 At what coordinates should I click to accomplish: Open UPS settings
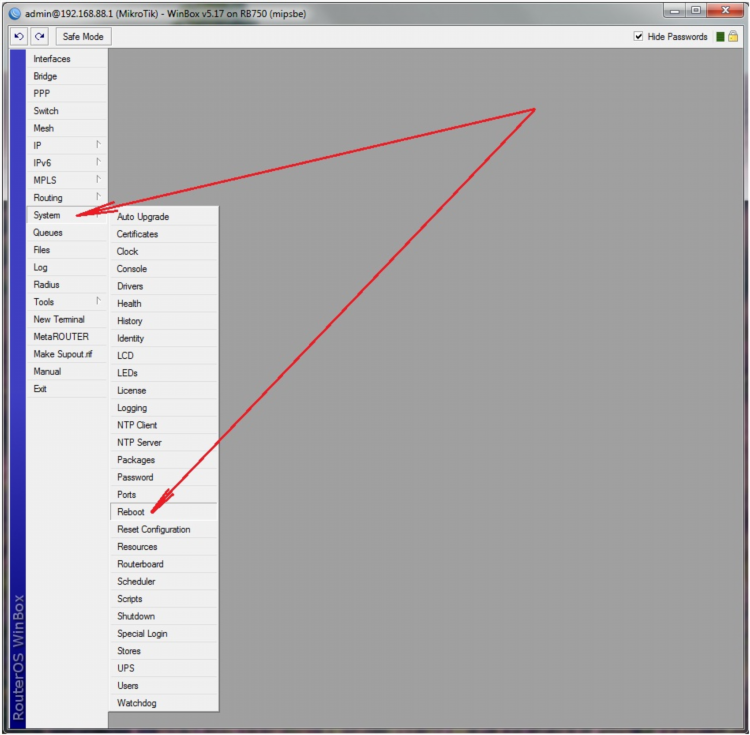pyautogui.click(x=164, y=668)
